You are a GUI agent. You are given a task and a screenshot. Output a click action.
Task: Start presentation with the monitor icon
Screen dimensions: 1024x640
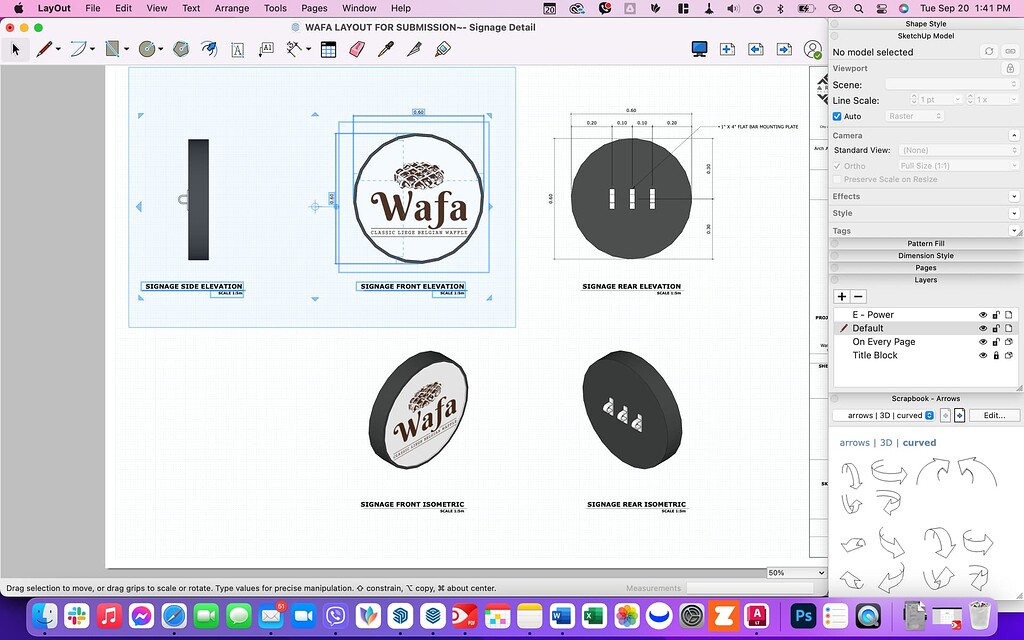tap(700, 49)
